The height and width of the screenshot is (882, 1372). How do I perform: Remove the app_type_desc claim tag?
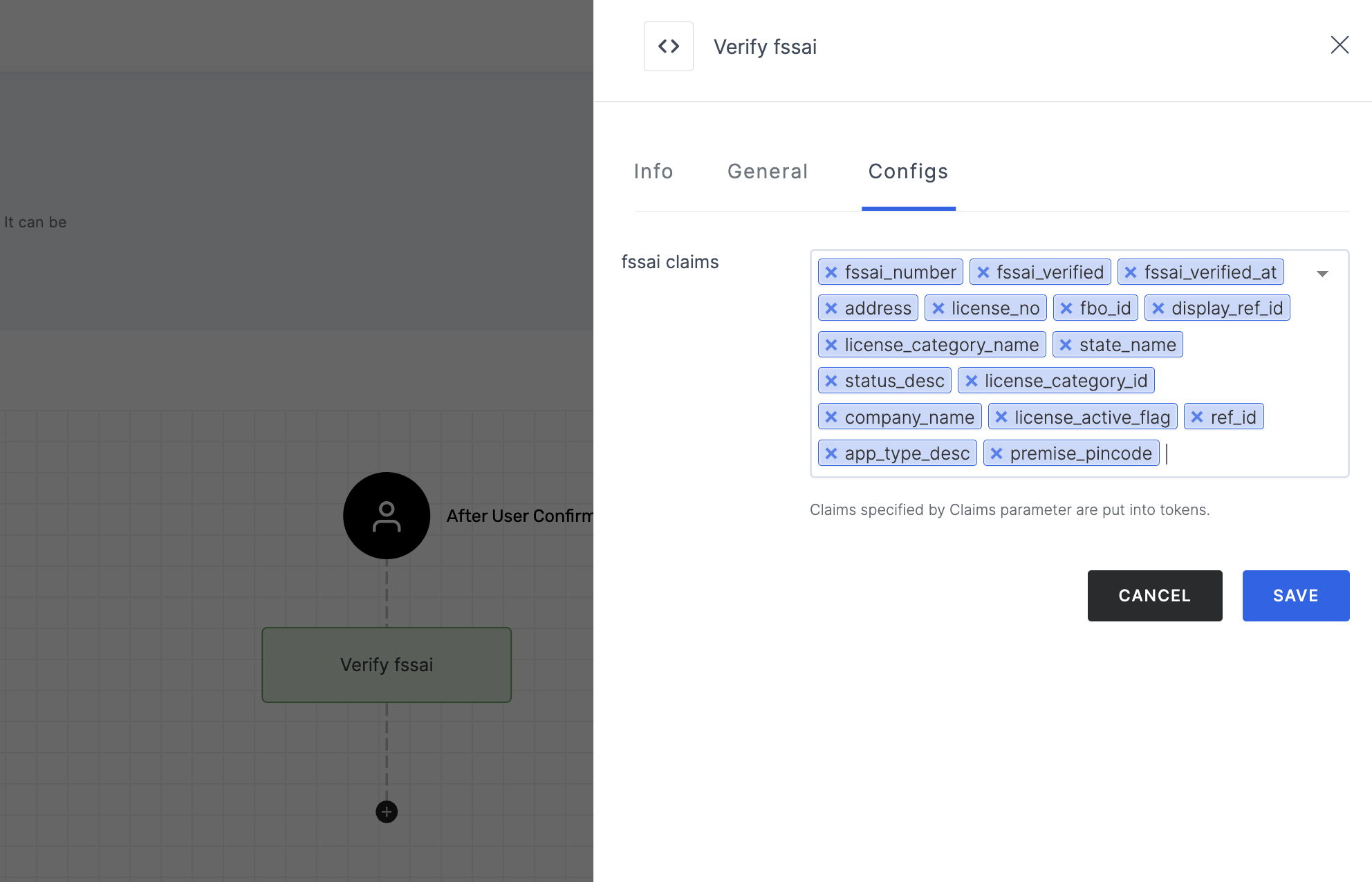tap(831, 453)
